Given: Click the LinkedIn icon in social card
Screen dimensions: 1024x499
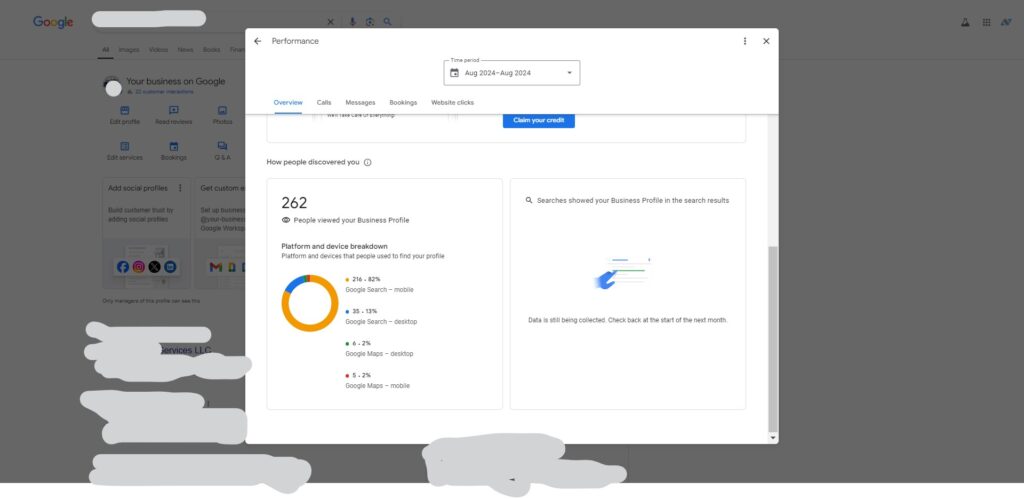Looking at the screenshot, I should 170,266.
